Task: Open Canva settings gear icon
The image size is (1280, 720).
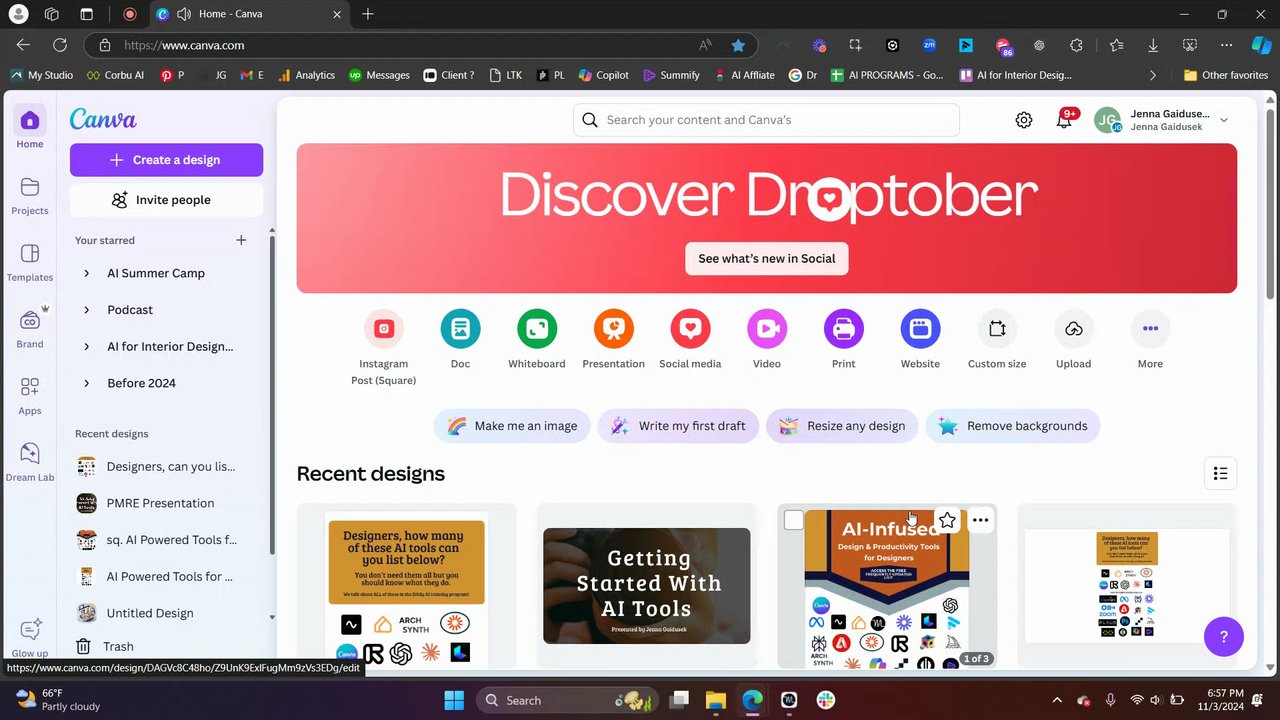Action: 1024,120
